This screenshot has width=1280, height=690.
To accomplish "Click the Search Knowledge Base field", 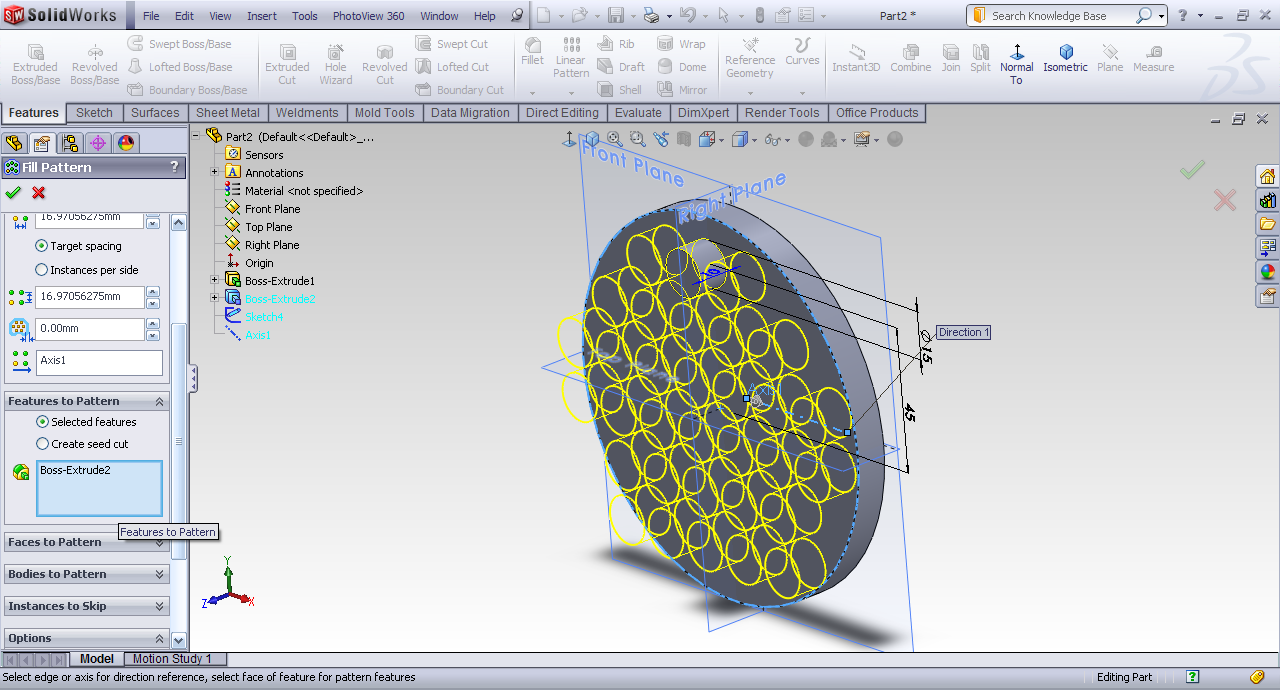I will coord(1061,16).
